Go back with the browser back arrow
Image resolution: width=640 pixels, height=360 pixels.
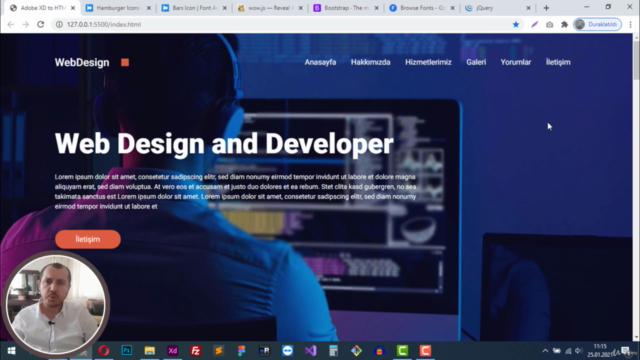tap(11, 24)
